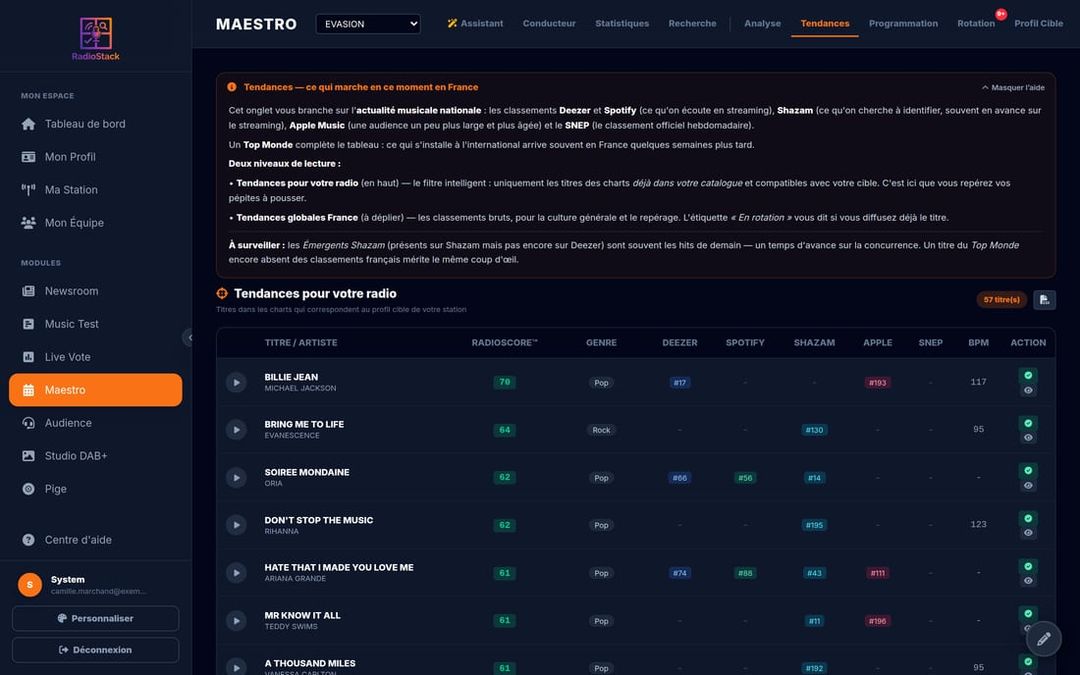Open Centre d'aide

(95, 540)
